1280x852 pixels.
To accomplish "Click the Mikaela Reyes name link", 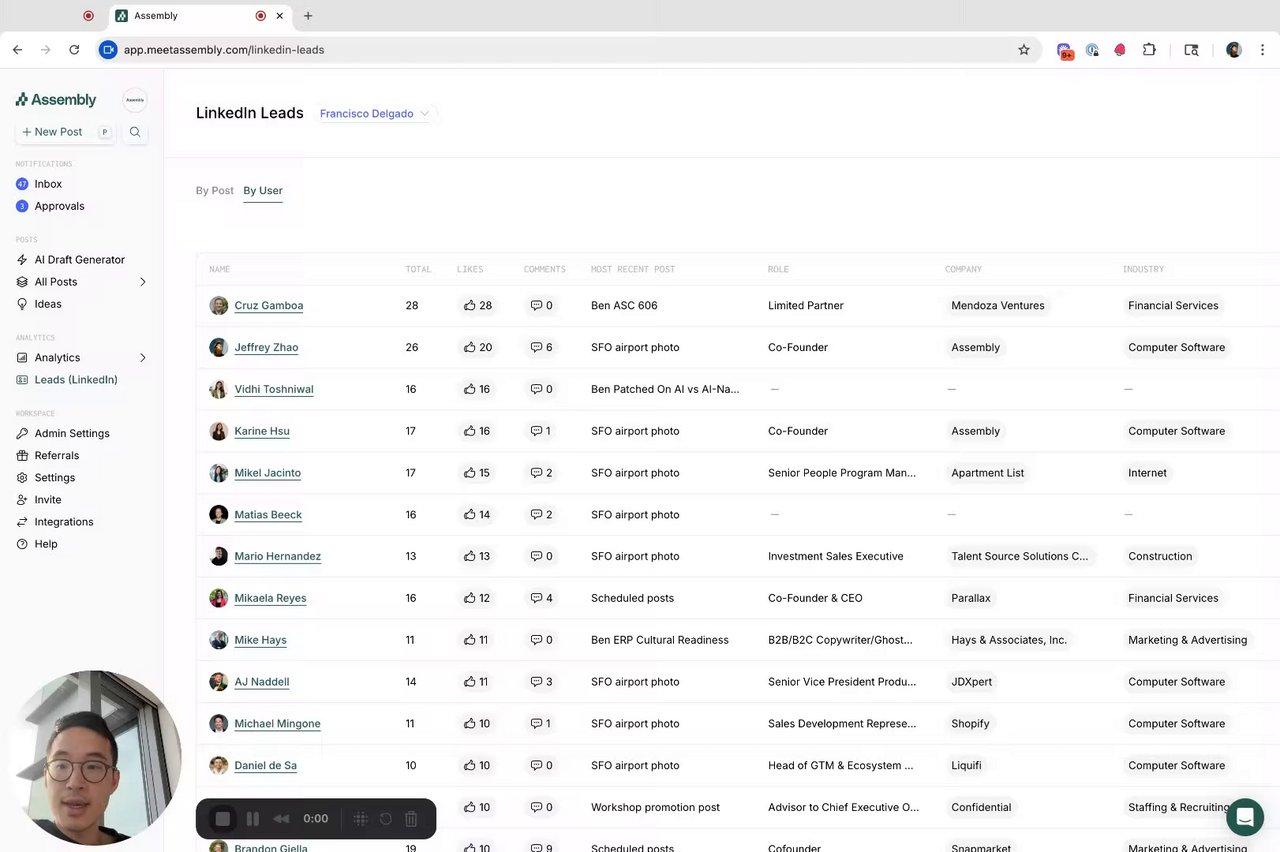I will tap(270, 599).
